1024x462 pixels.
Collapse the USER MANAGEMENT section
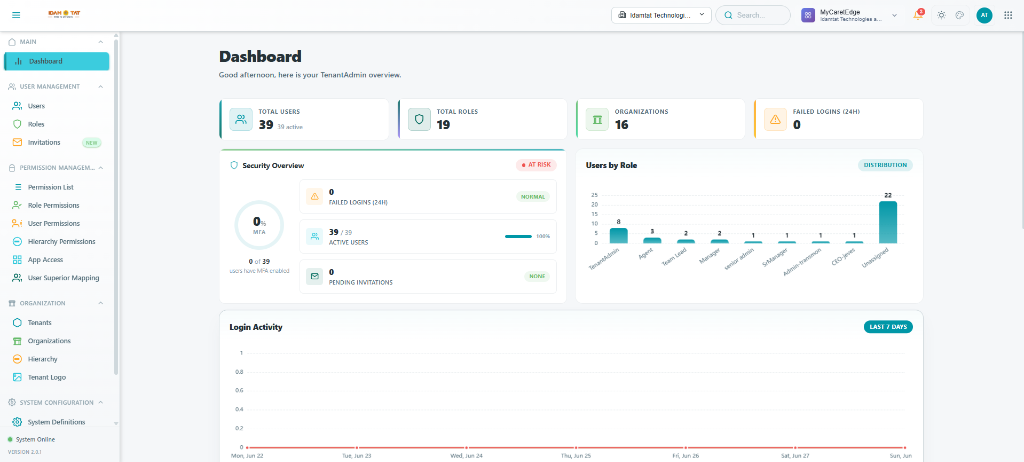click(101, 86)
